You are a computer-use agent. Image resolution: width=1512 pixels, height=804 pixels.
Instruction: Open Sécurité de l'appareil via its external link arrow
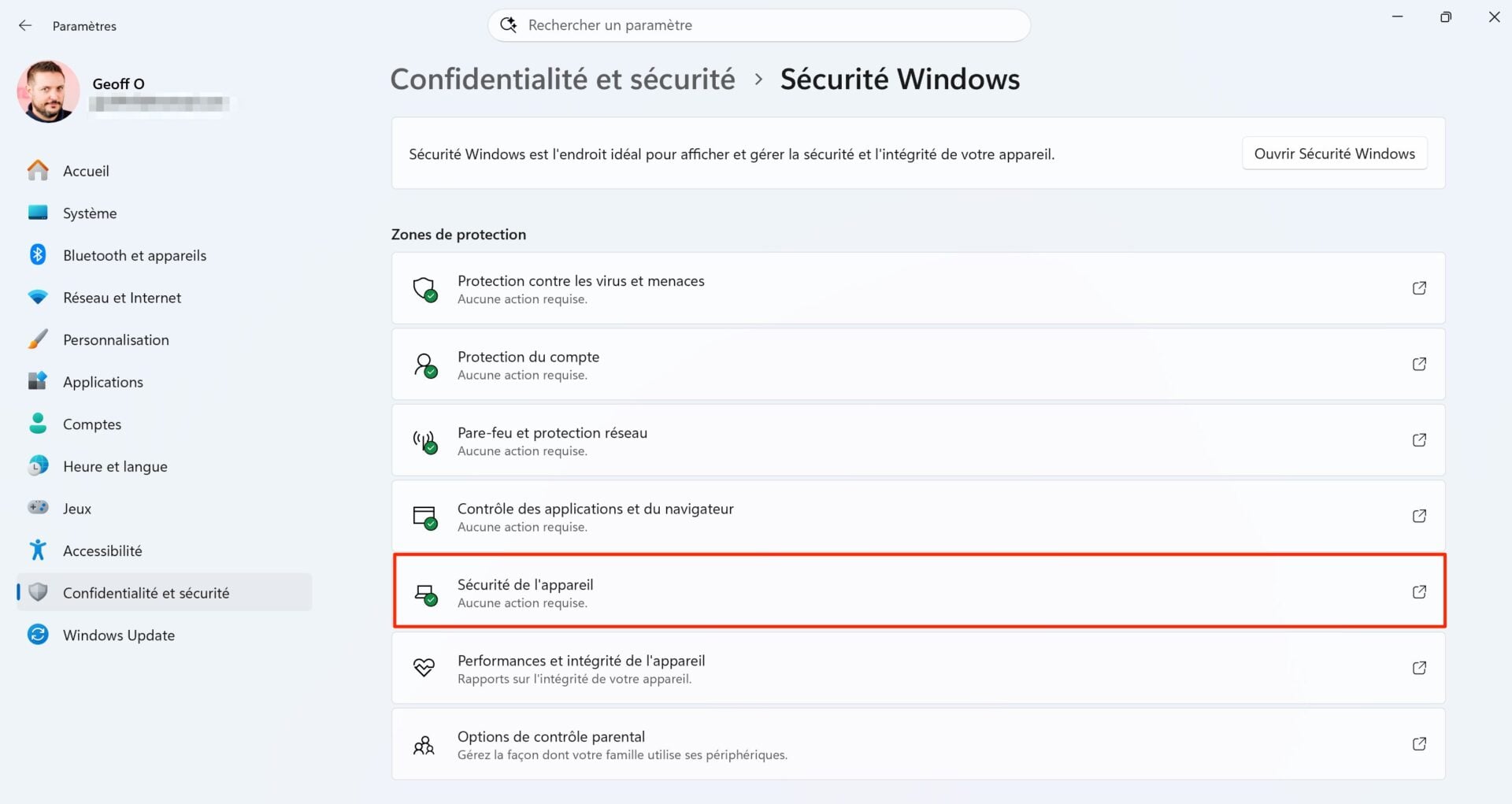point(1419,591)
